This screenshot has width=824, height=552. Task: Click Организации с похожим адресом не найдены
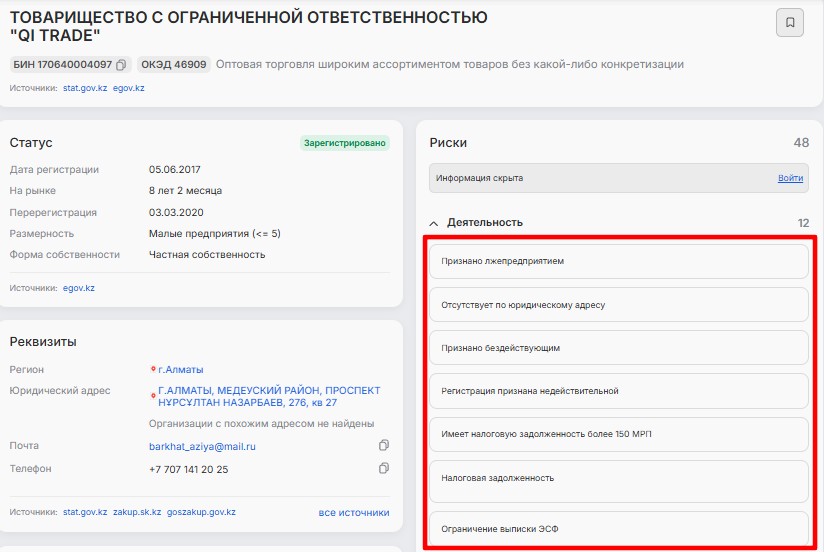pos(261,424)
